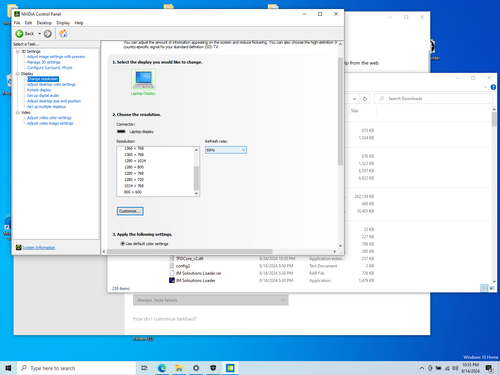The image size is (500, 375).
Task: Open Microsoft Edge from taskbar
Action: pyautogui.click(x=162, y=368)
